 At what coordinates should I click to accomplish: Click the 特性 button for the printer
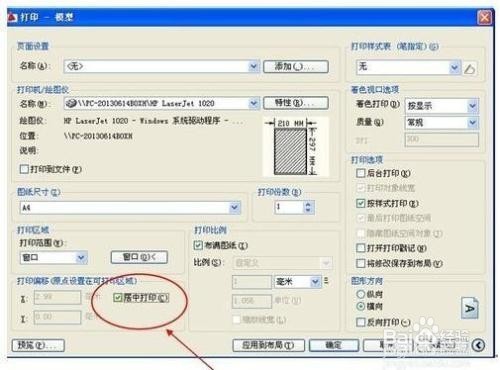coord(296,103)
